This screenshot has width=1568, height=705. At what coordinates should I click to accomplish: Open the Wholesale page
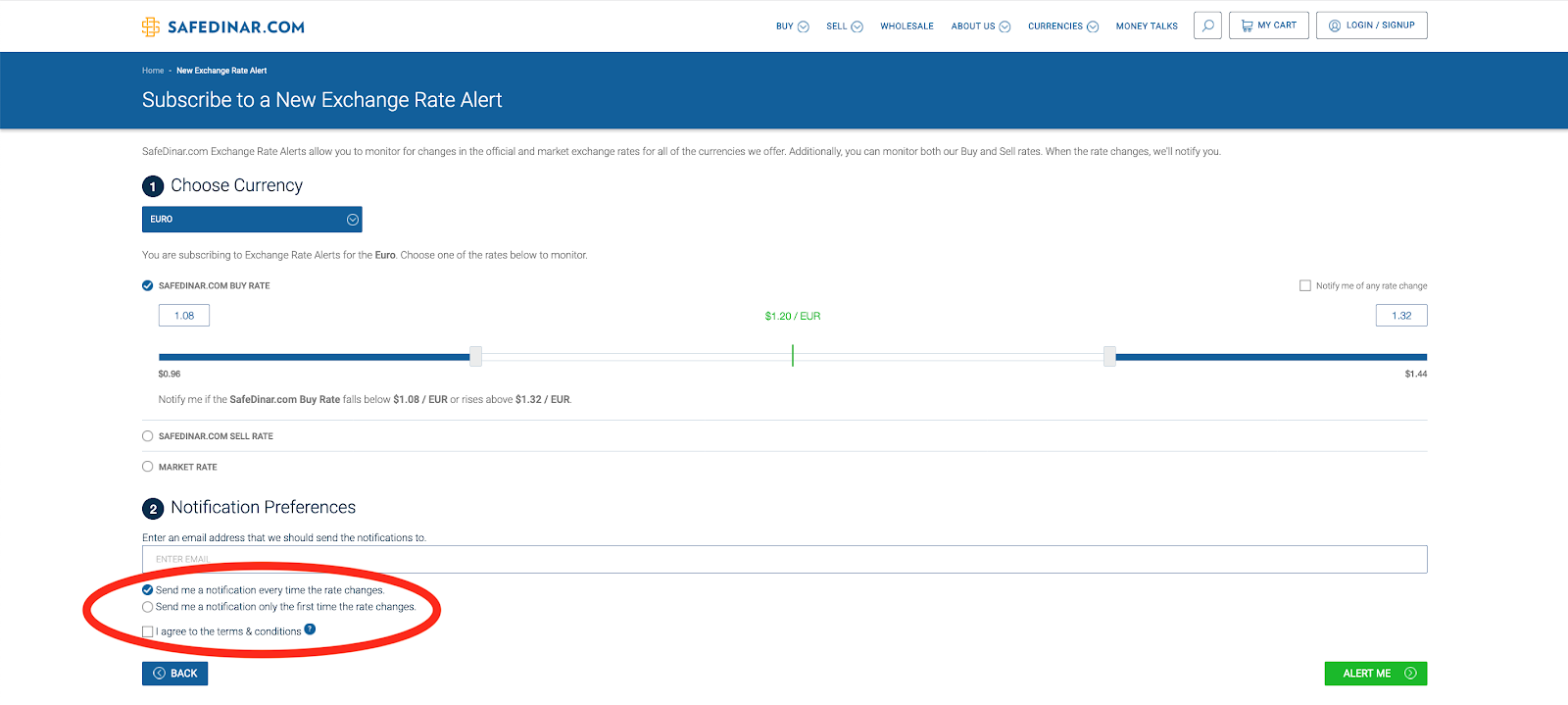pyautogui.click(x=906, y=26)
